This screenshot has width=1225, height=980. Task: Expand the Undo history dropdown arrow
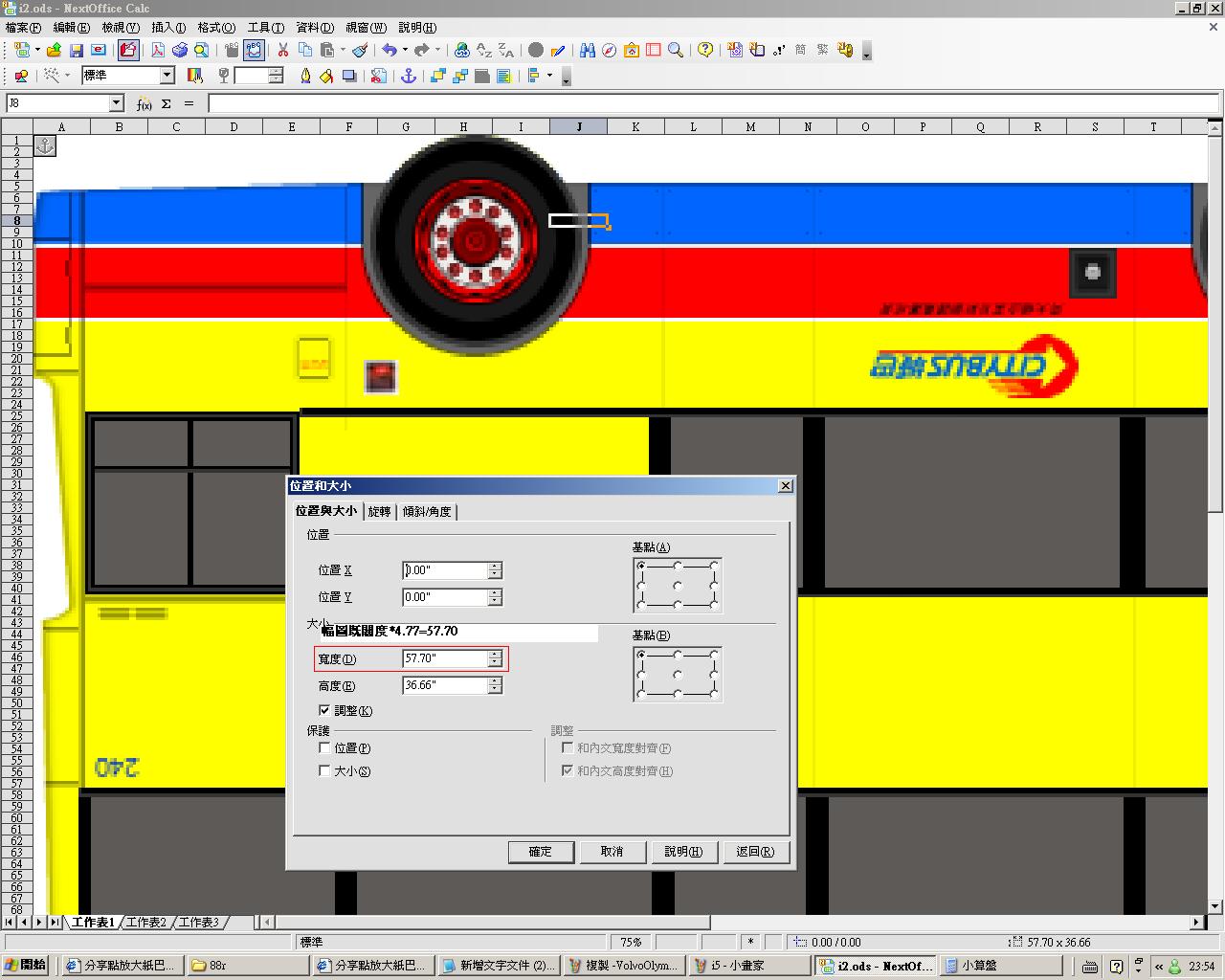click(x=405, y=51)
